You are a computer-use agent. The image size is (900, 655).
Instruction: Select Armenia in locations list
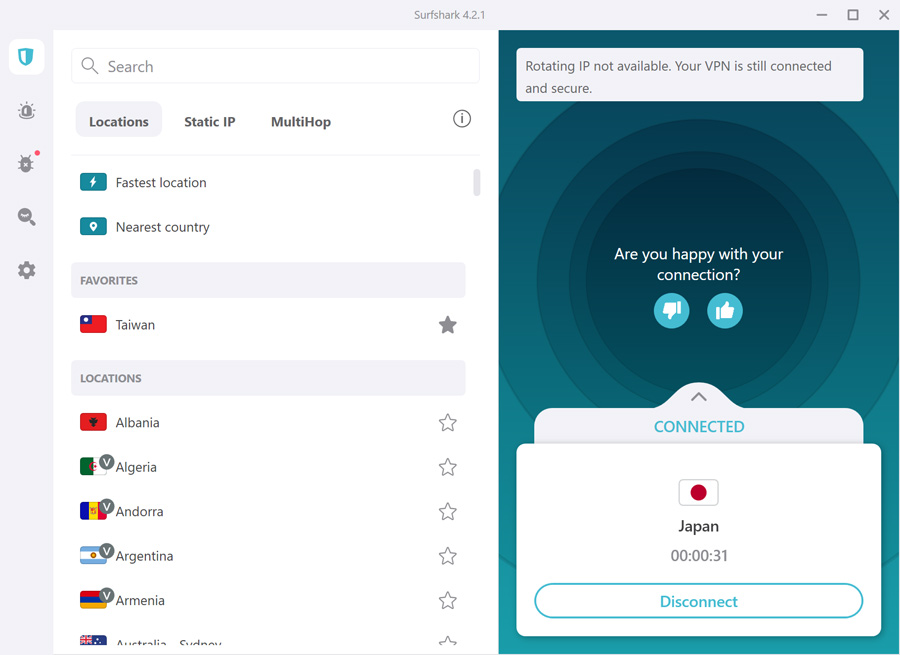268,600
